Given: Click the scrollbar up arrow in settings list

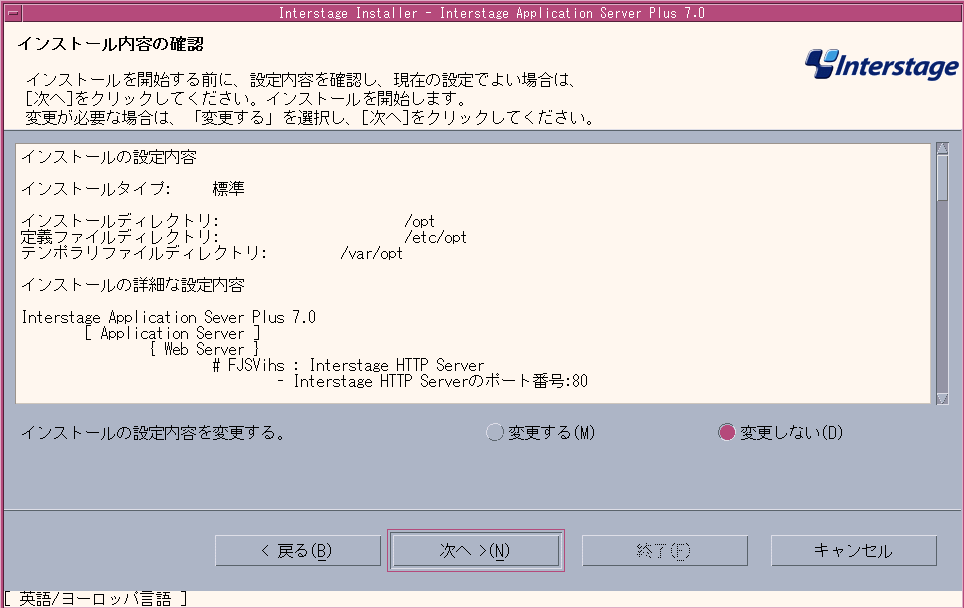Looking at the screenshot, I should (x=942, y=148).
